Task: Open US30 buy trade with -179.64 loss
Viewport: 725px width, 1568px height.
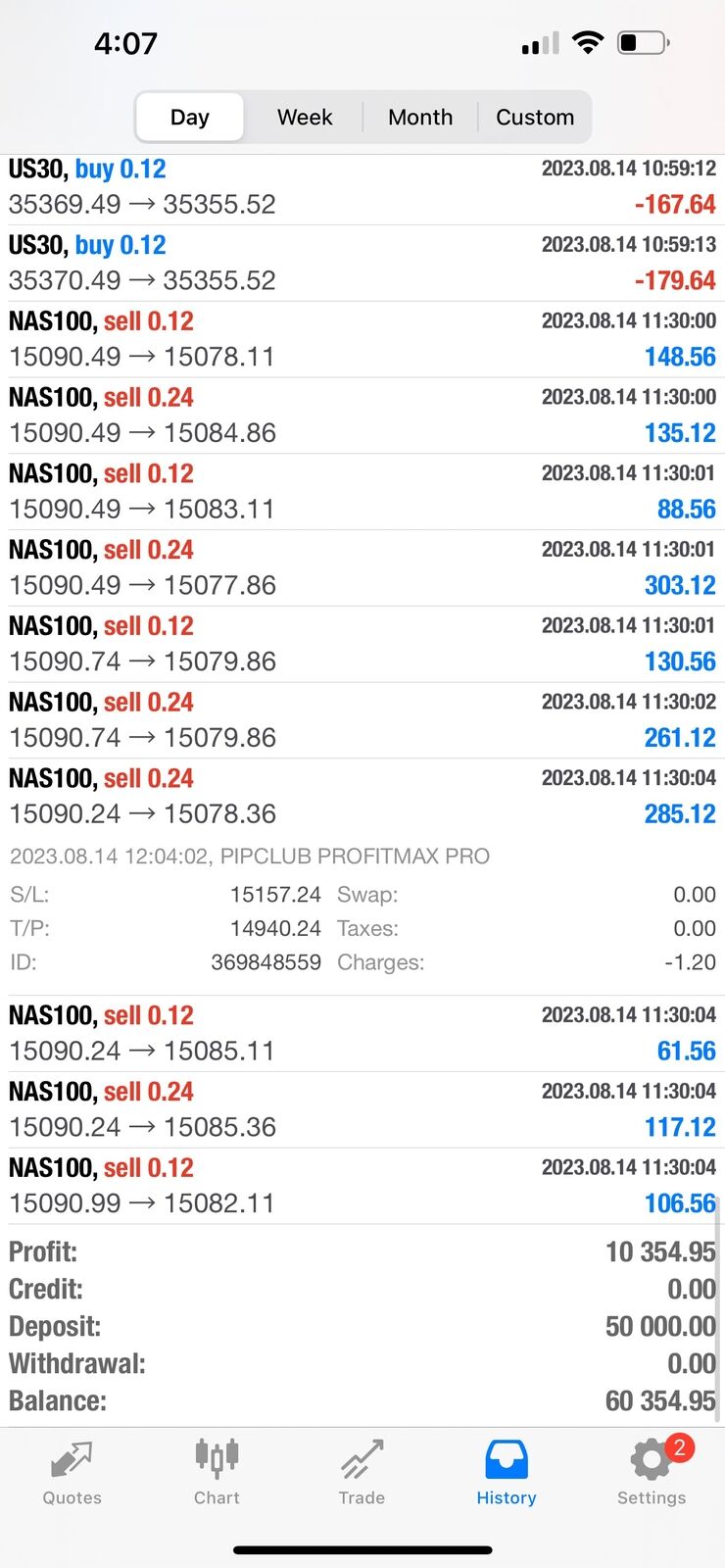Action: (362, 264)
